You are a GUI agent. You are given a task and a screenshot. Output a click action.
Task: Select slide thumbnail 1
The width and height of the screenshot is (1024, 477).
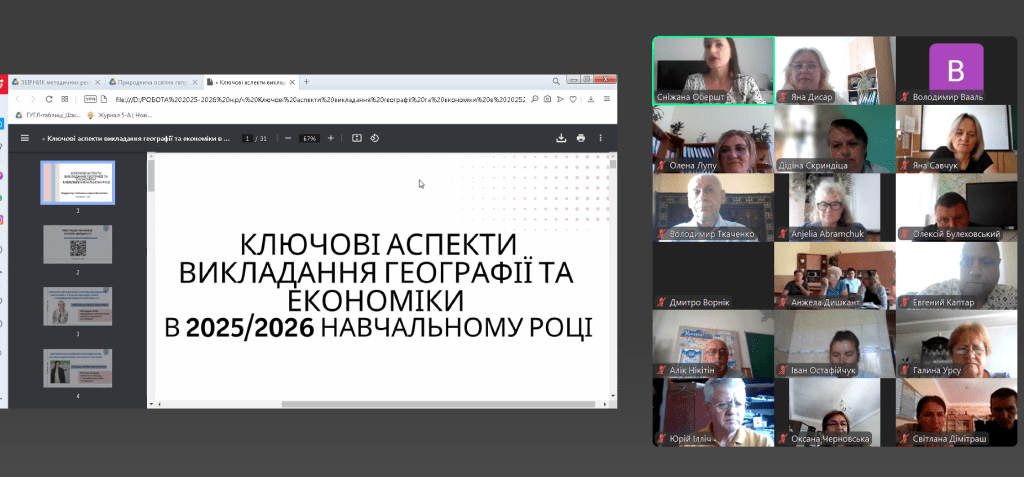click(x=78, y=182)
